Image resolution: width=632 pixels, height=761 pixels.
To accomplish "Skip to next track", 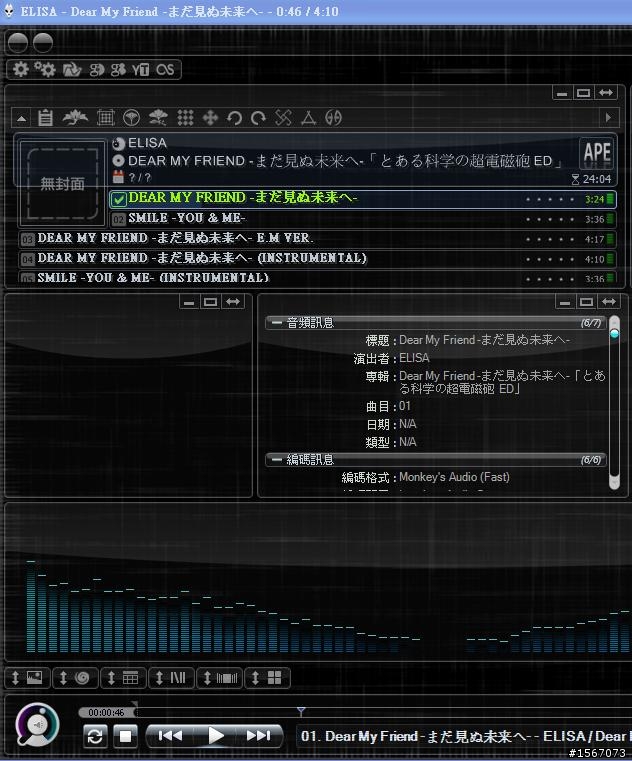I will coord(259,736).
